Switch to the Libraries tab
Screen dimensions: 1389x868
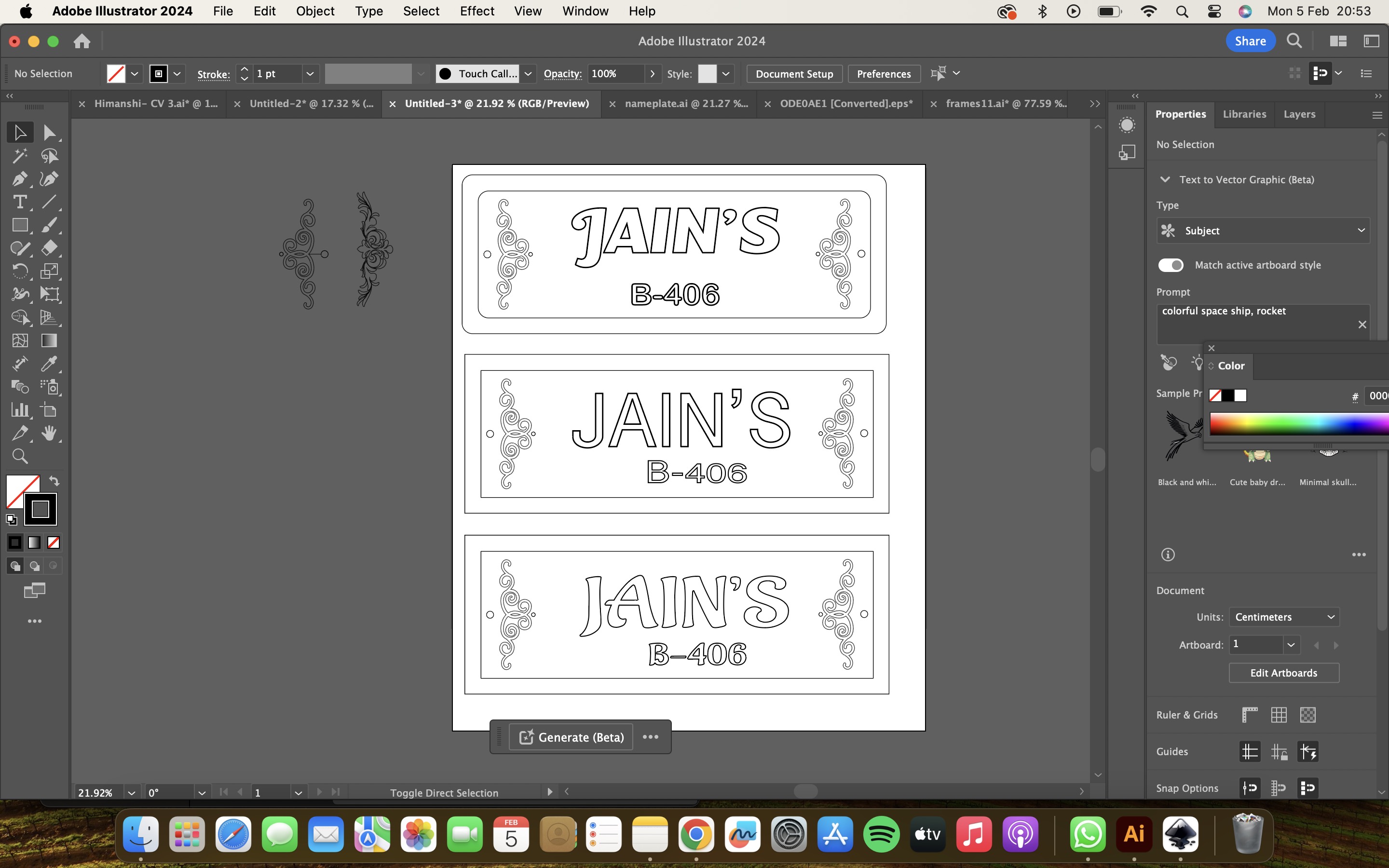(x=1244, y=114)
